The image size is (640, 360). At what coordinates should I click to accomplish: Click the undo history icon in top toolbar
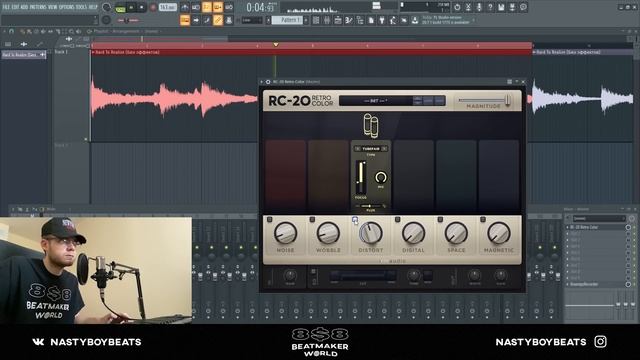(x=457, y=7)
